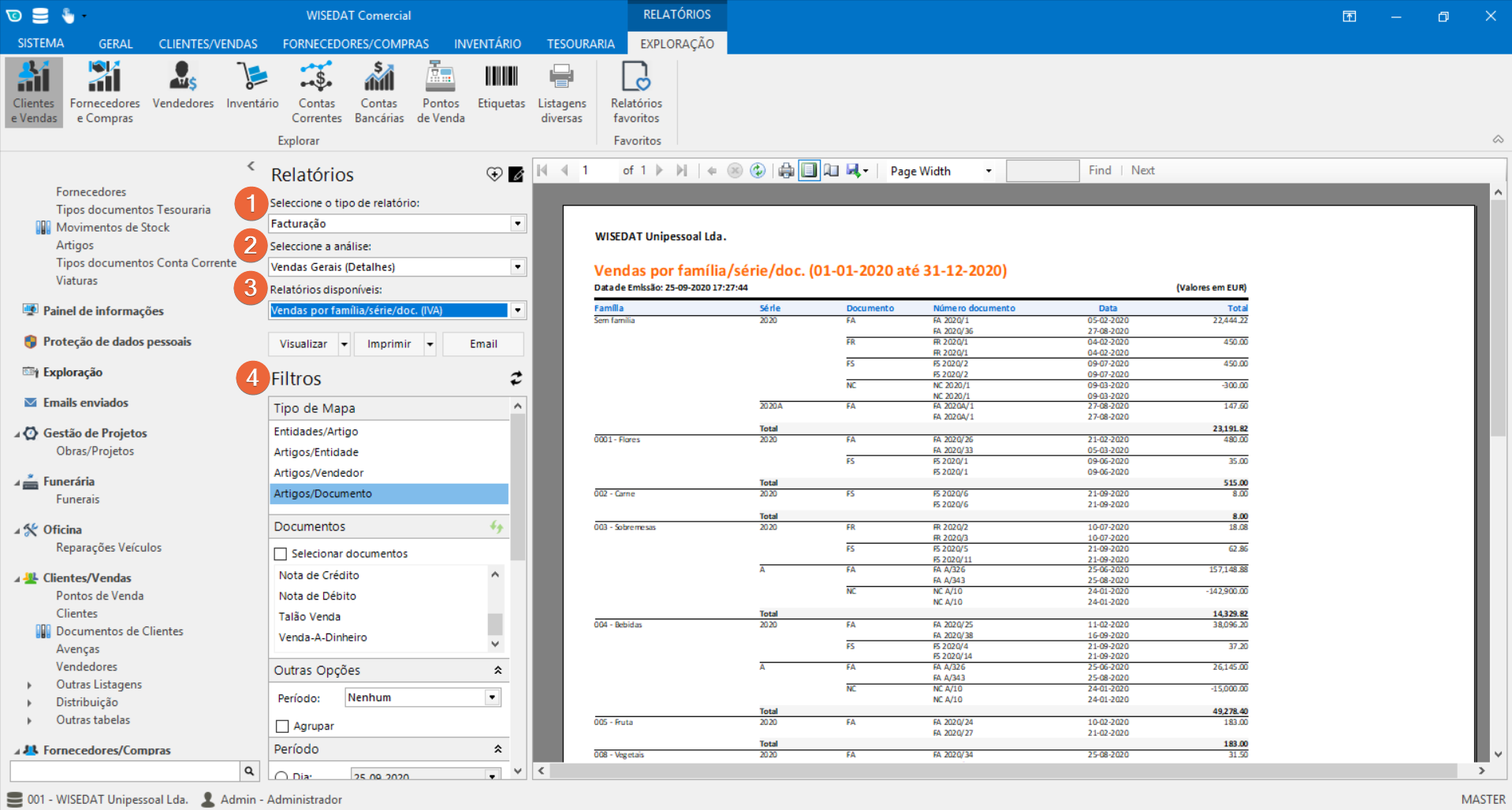Click the Email button

pyautogui.click(x=483, y=344)
